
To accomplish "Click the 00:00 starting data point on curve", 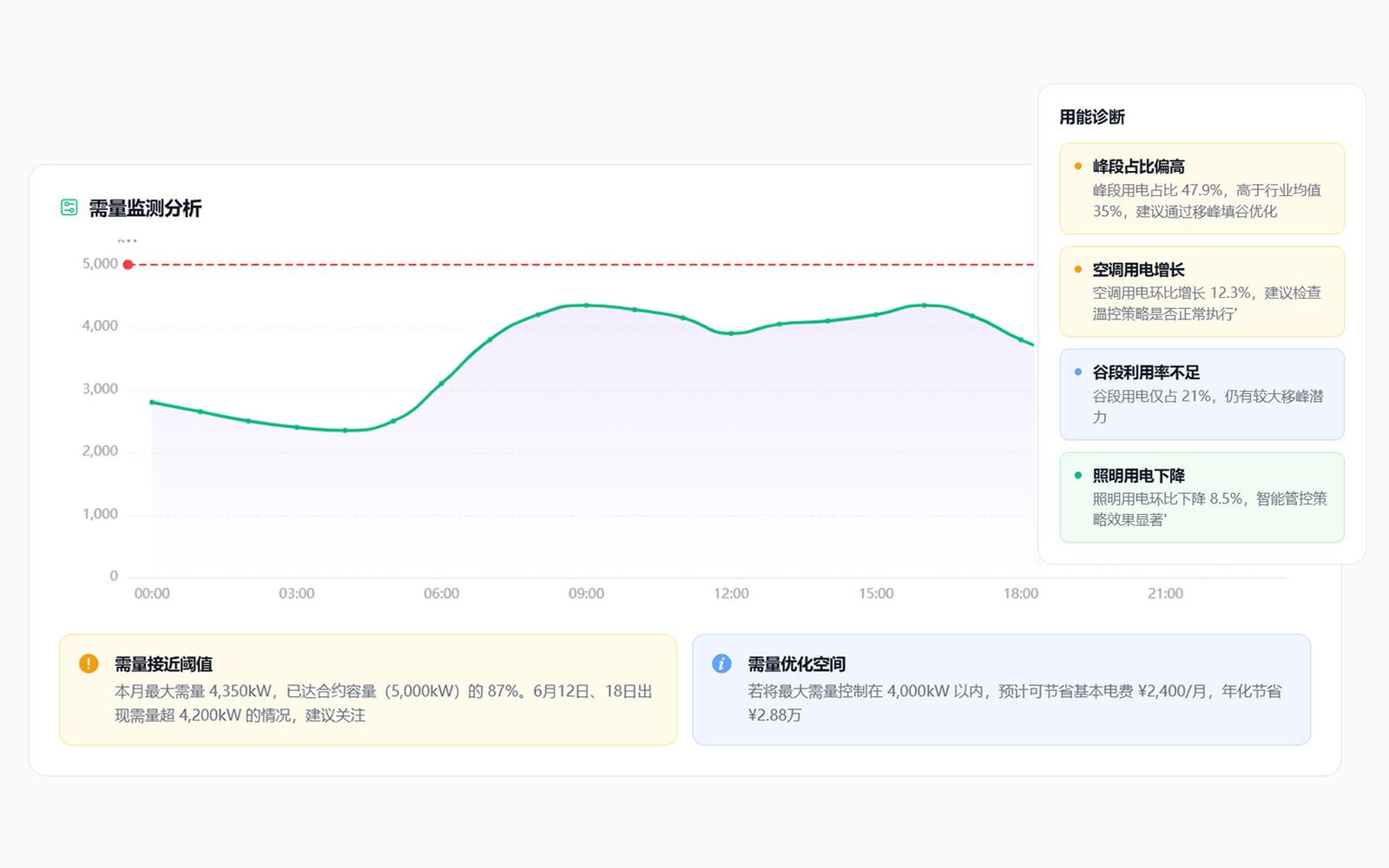I will (x=152, y=402).
